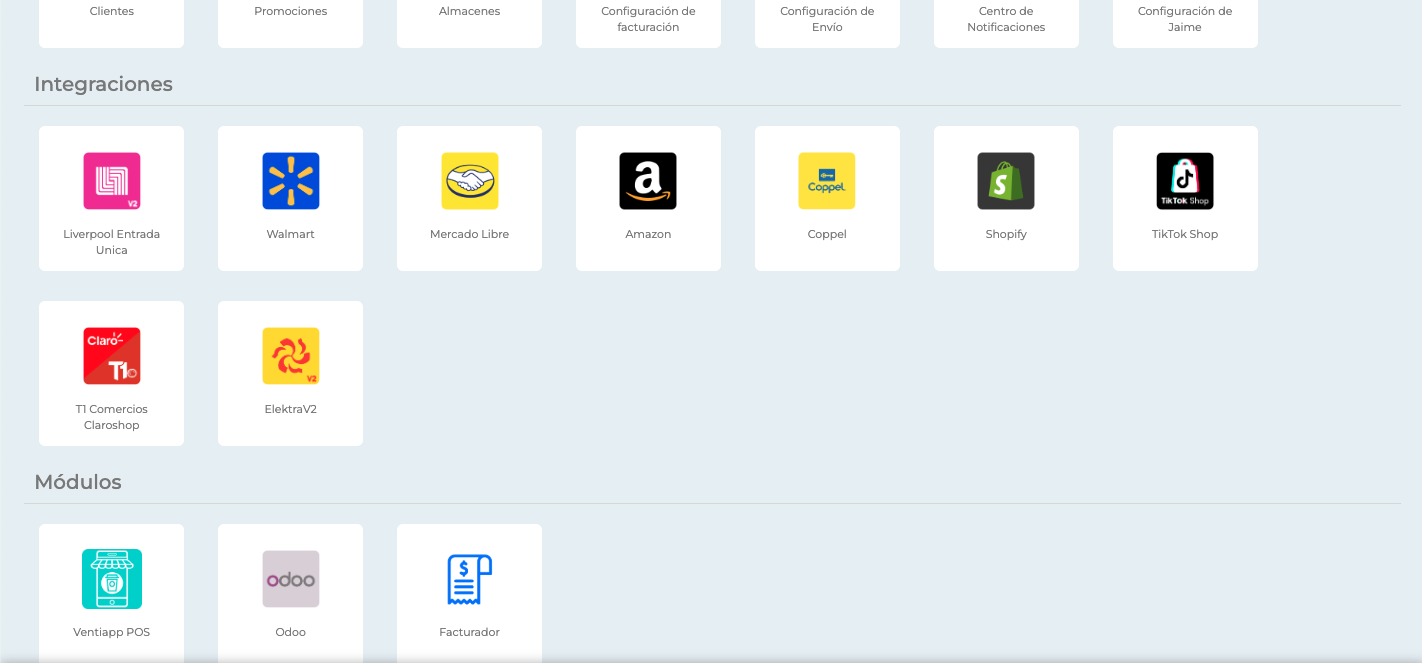Image resolution: width=1422 pixels, height=664 pixels.
Task: Click the Facturador text label
Action: click(x=469, y=632)
